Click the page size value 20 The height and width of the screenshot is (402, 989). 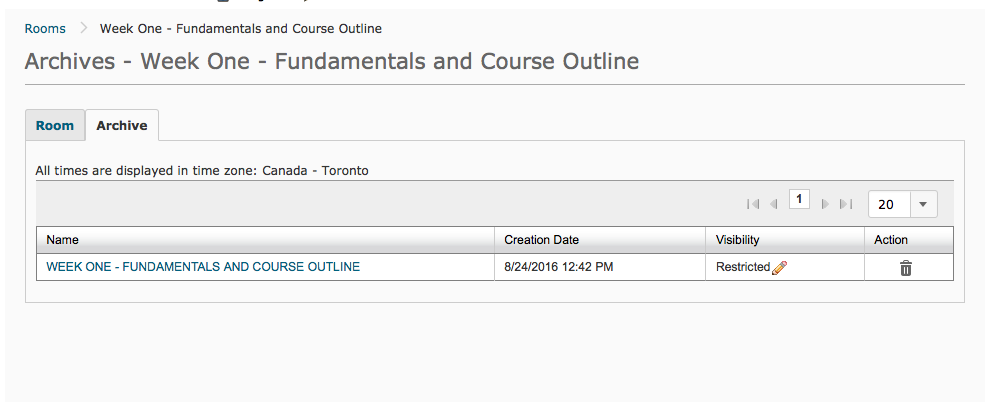887,204
